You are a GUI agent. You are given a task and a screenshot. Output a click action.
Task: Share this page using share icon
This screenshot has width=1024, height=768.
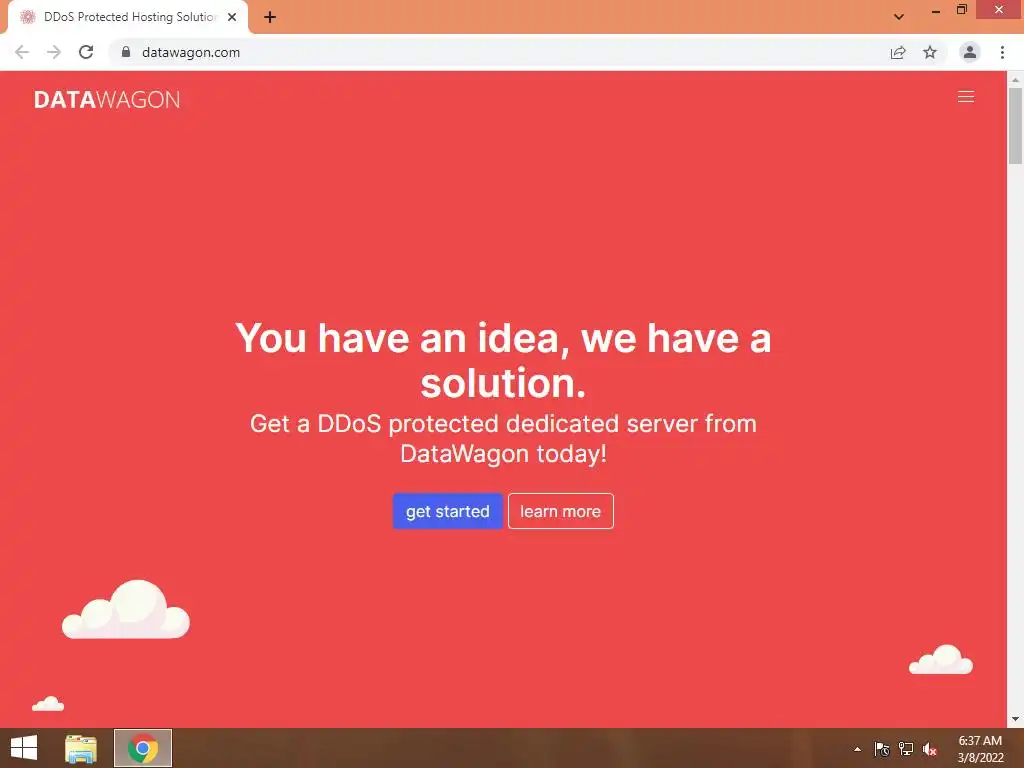tap(898, 52)
